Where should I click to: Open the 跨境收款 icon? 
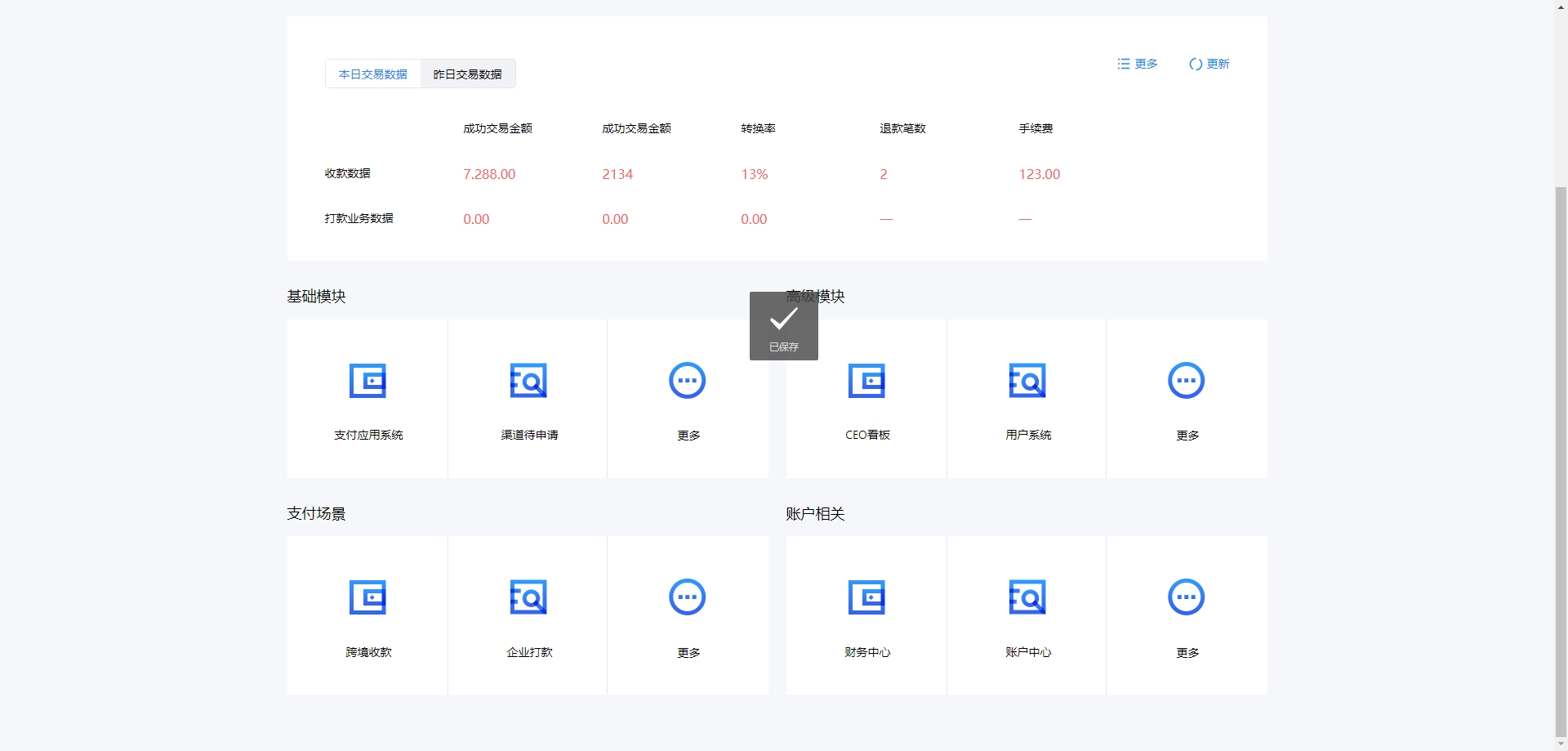pos(367,597)
